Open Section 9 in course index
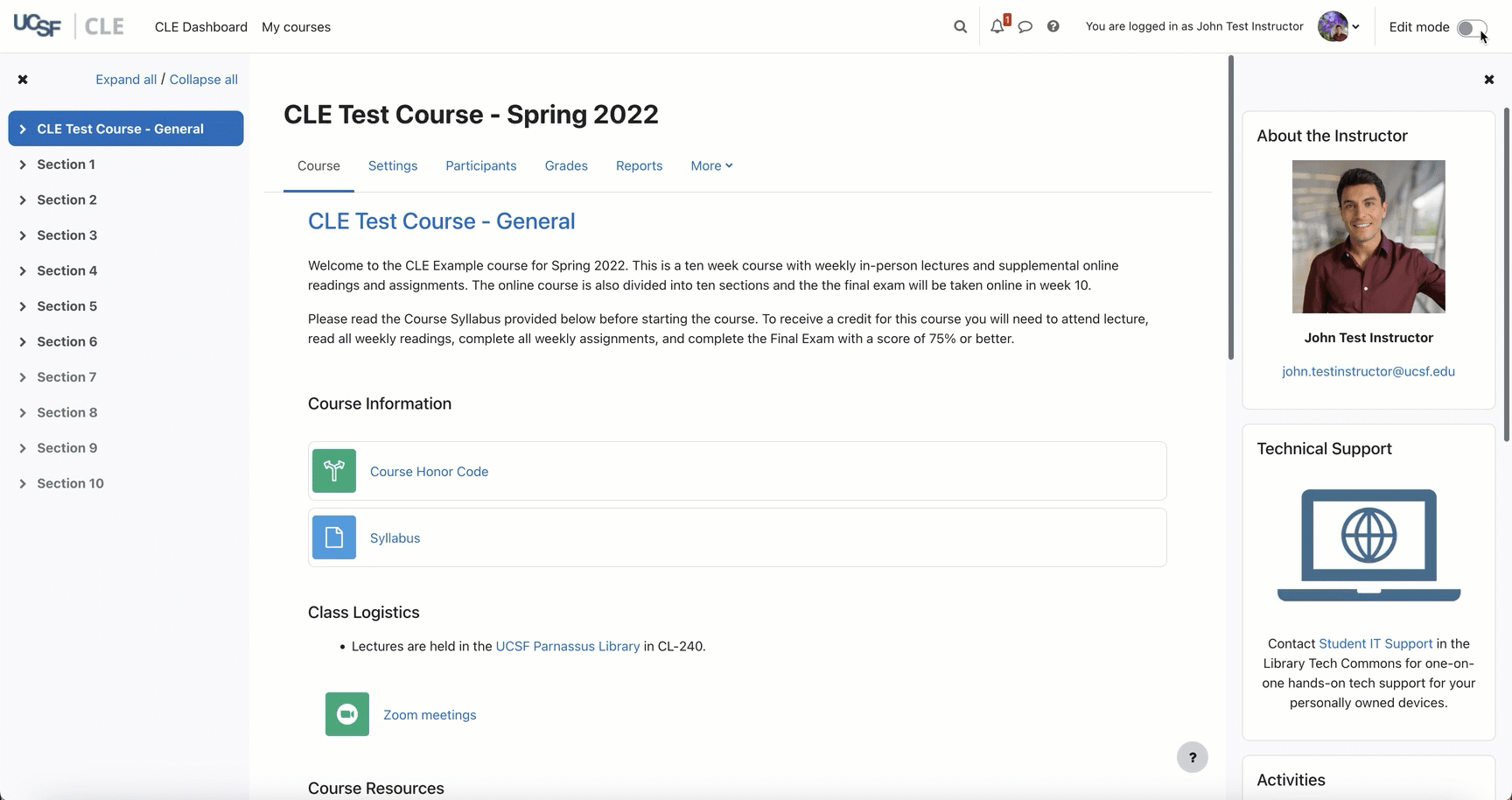Screen dimensions: 1512x800 [67, 448]
